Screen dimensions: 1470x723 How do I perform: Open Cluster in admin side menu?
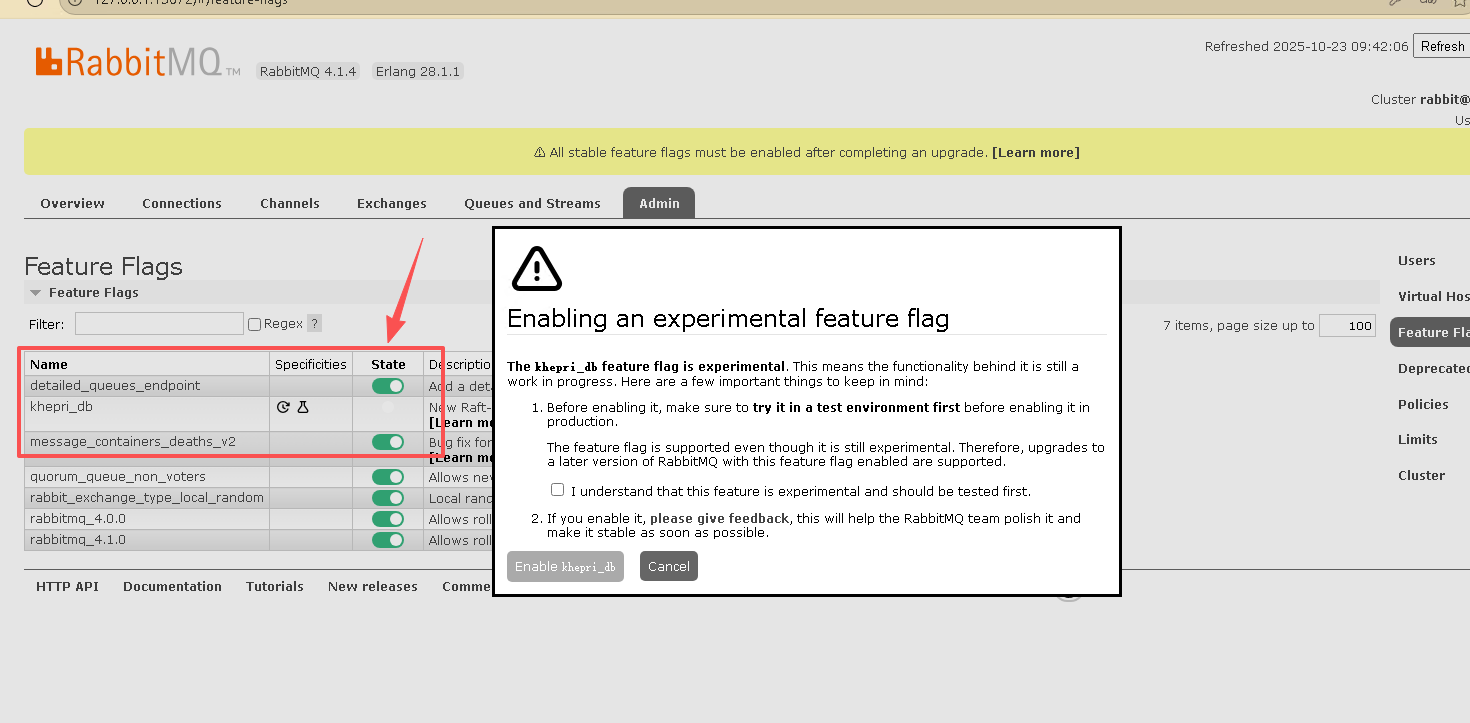tap(1421, 476)
